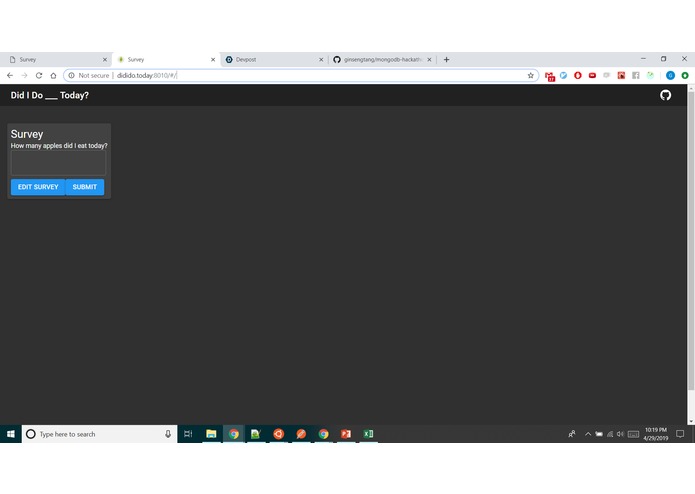Activate the Cortana microphone icon
Screen dimensions: 695x494
(x=168, y=434)
